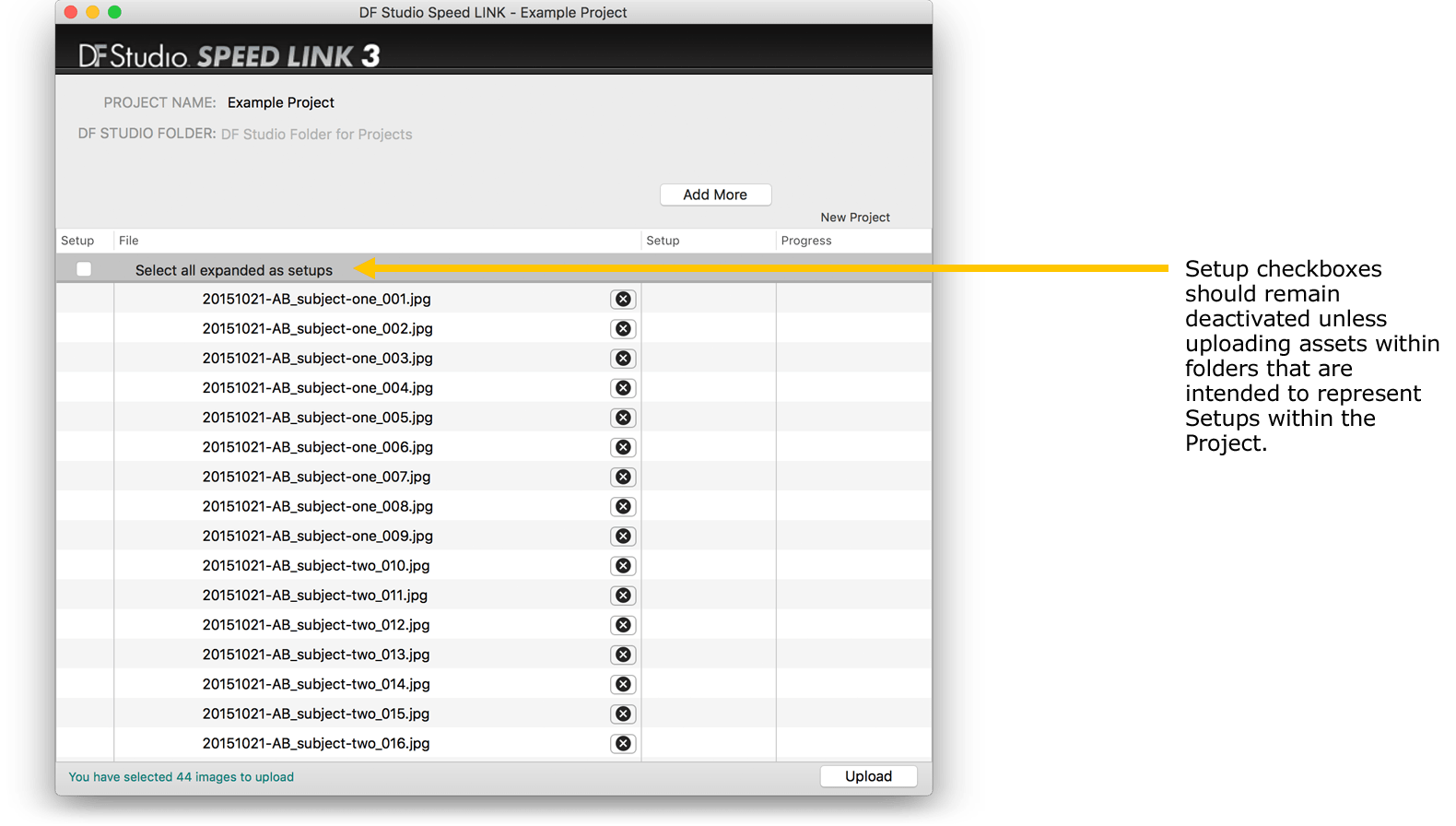Remove file 20151021-AB_subject-two_011.jpg

[x=623, y=596]
